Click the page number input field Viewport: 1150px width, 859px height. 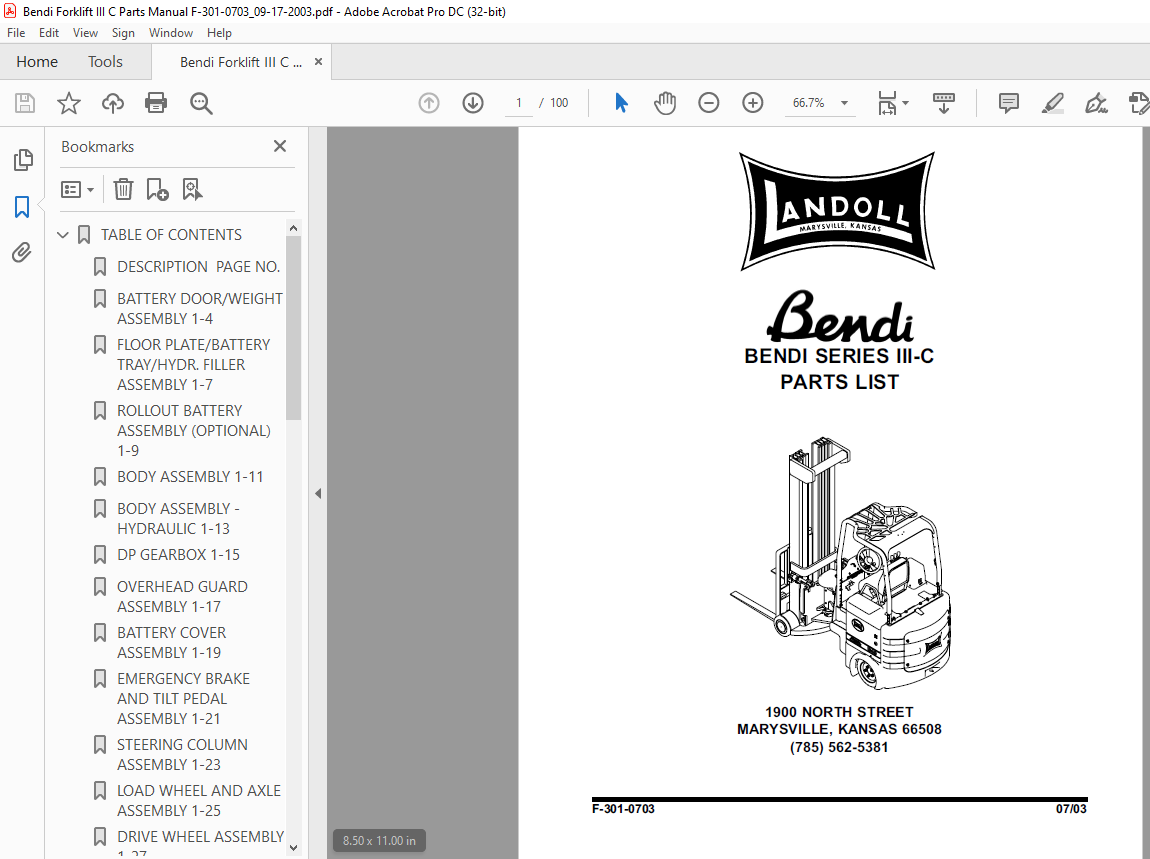pos(519,103)
